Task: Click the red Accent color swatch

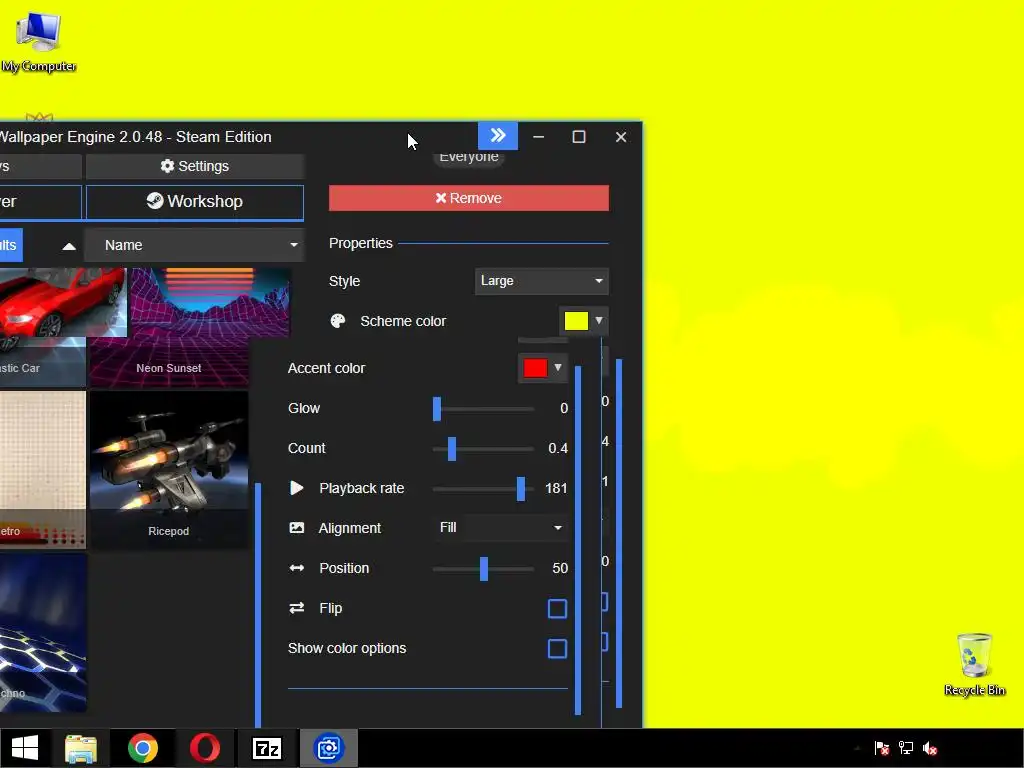Action: coord(535,368)
